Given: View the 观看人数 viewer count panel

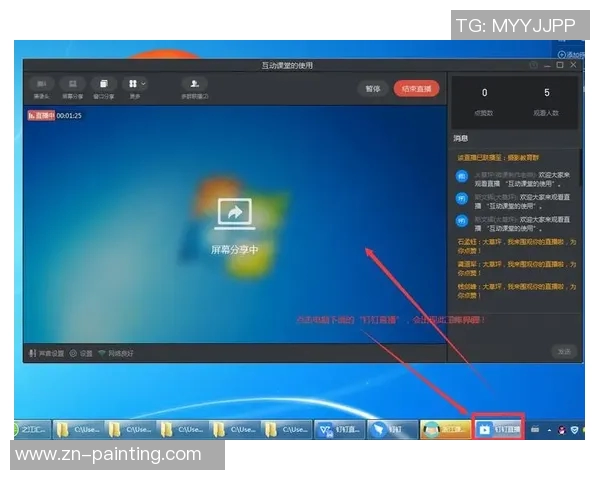Looking at the screenshot, I should tap(546, 102).
